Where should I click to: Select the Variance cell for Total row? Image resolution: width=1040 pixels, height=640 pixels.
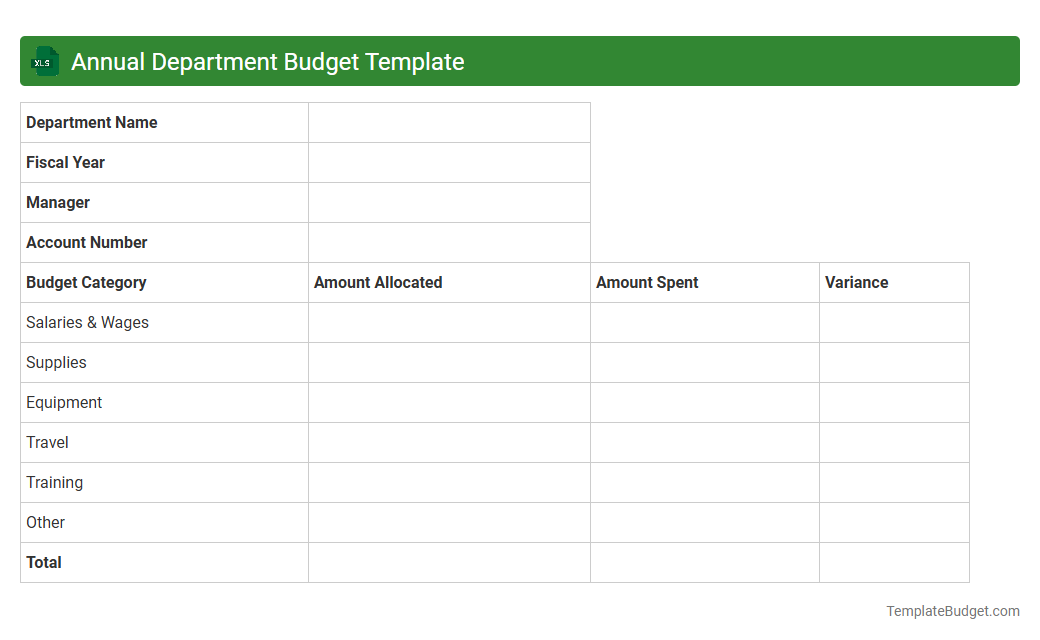click(x=894, y=562)
